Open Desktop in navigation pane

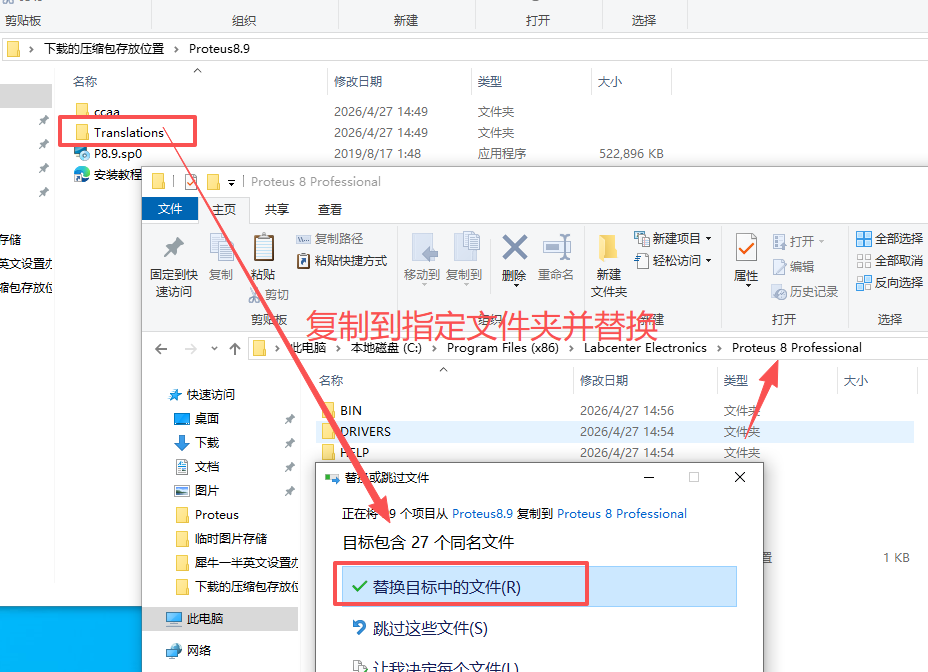pos(196,419)
